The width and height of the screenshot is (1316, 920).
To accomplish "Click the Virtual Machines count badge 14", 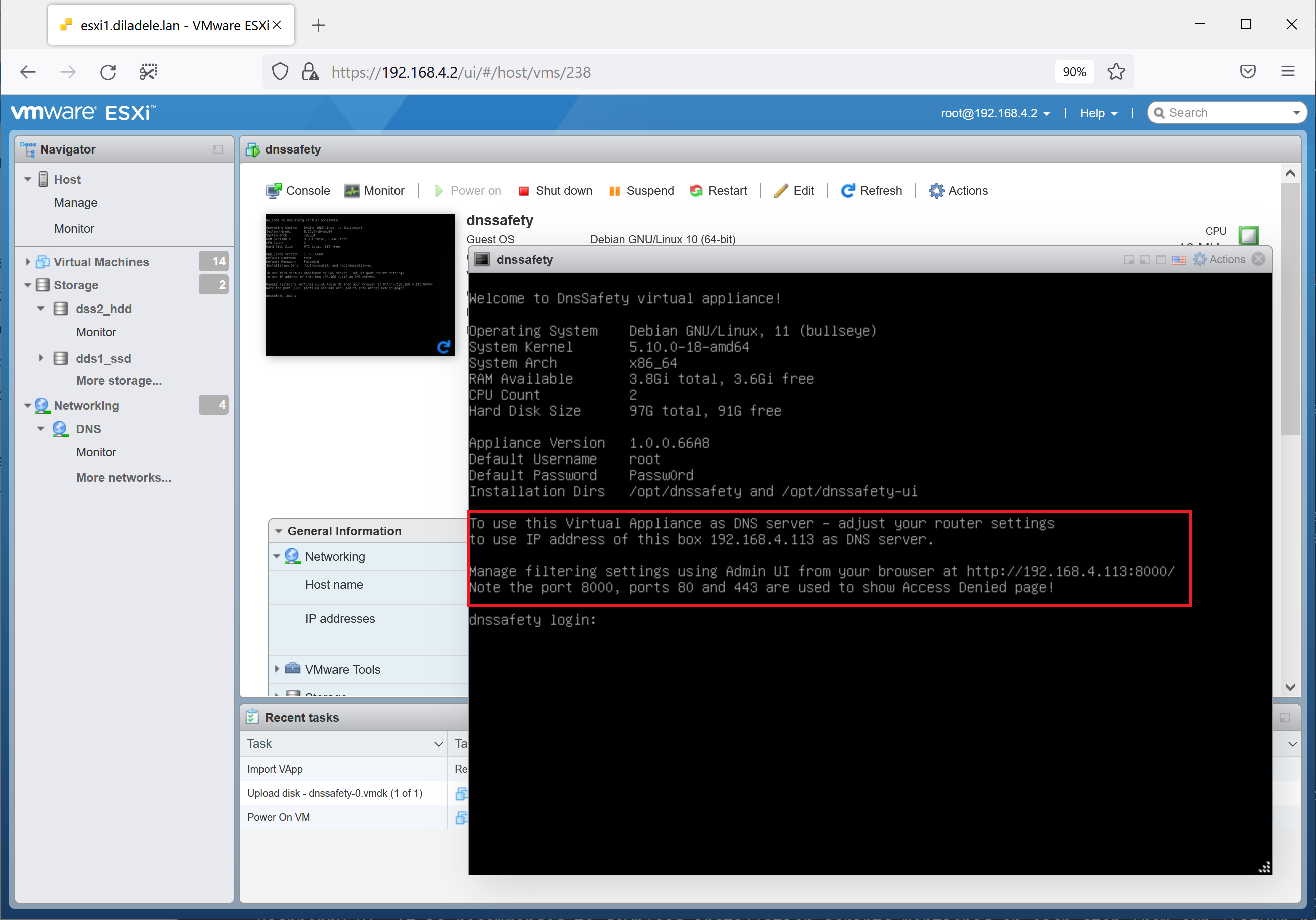I will coord(214,261).
